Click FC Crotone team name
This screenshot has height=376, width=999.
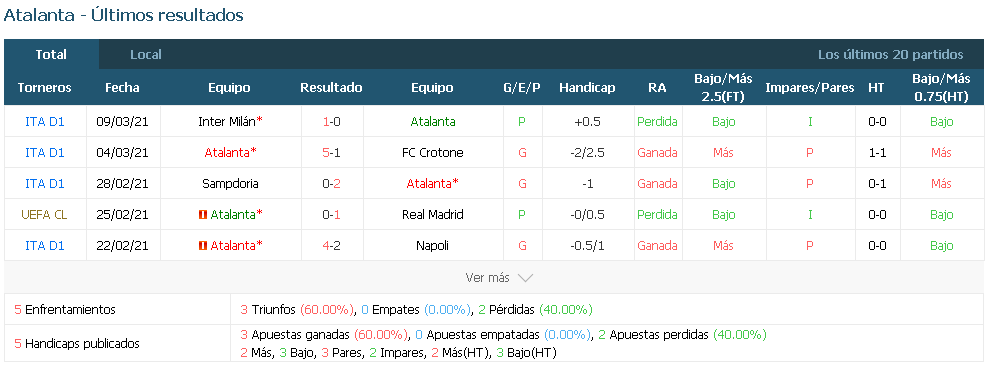(432, 153)
